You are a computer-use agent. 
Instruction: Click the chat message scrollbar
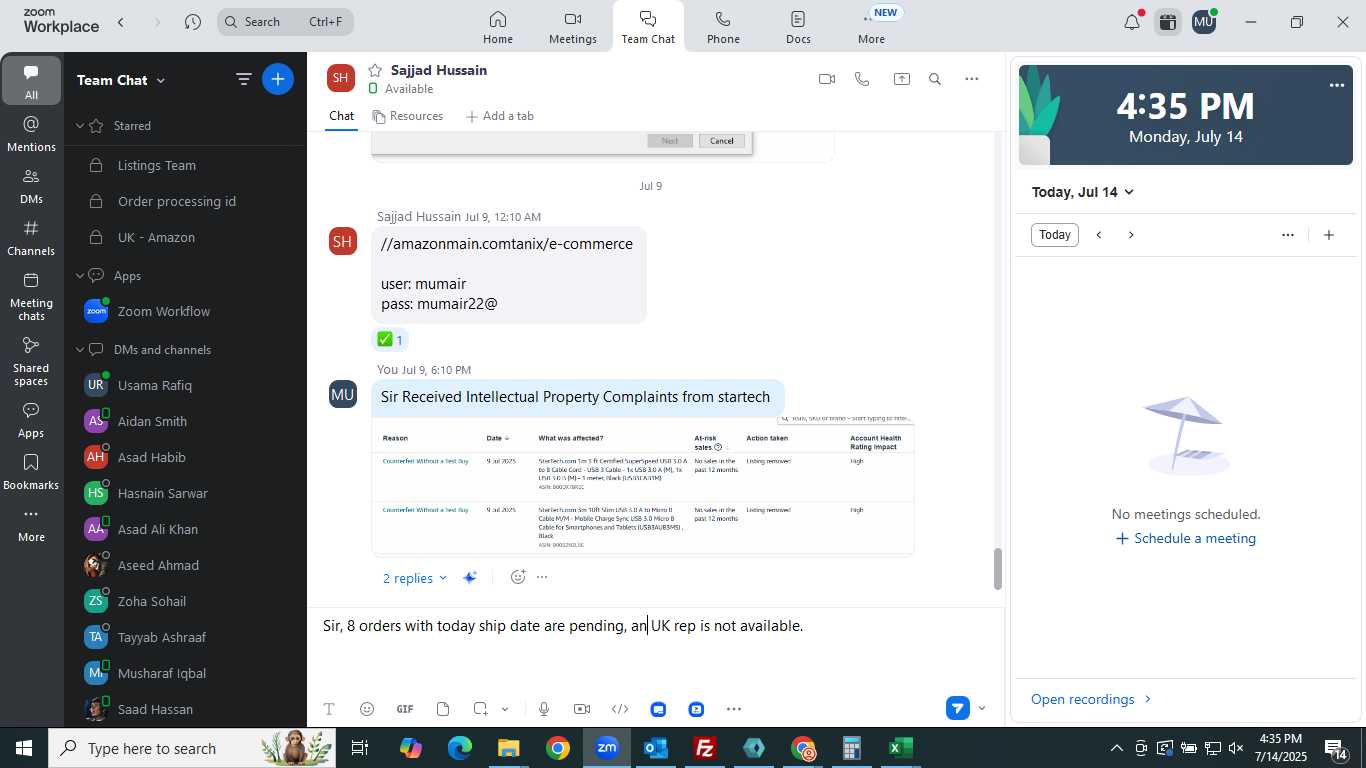pyautogui.click(x=997, y=569)
